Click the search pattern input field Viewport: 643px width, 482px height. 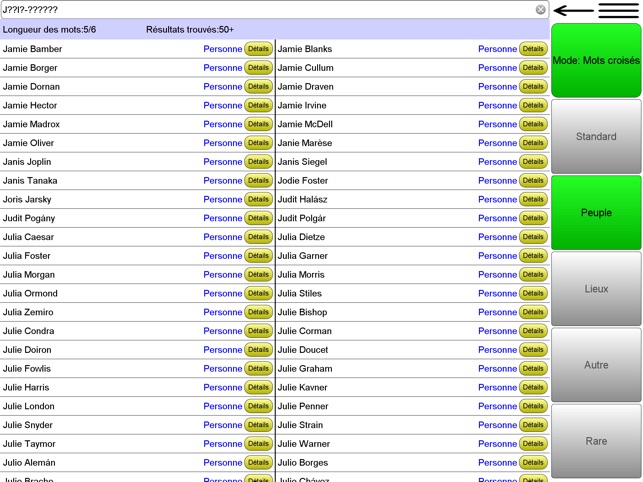[275, 10]
